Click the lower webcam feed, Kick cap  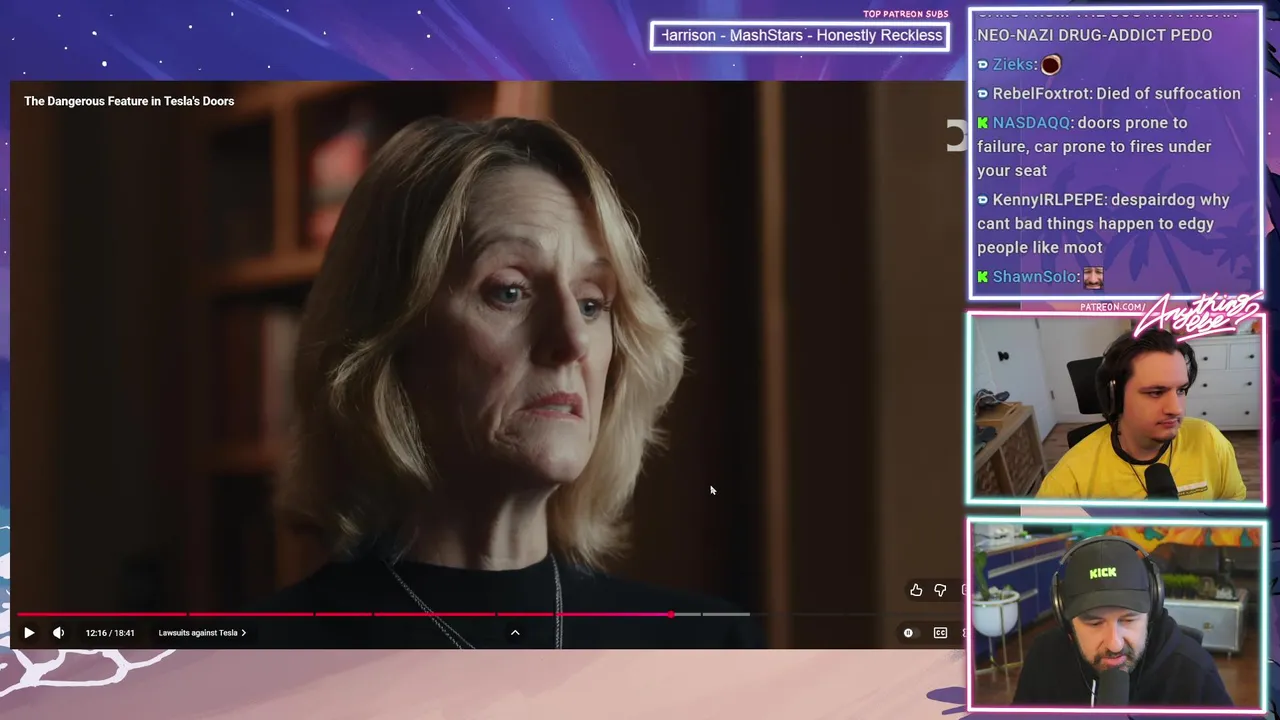tap(1115, 616)
